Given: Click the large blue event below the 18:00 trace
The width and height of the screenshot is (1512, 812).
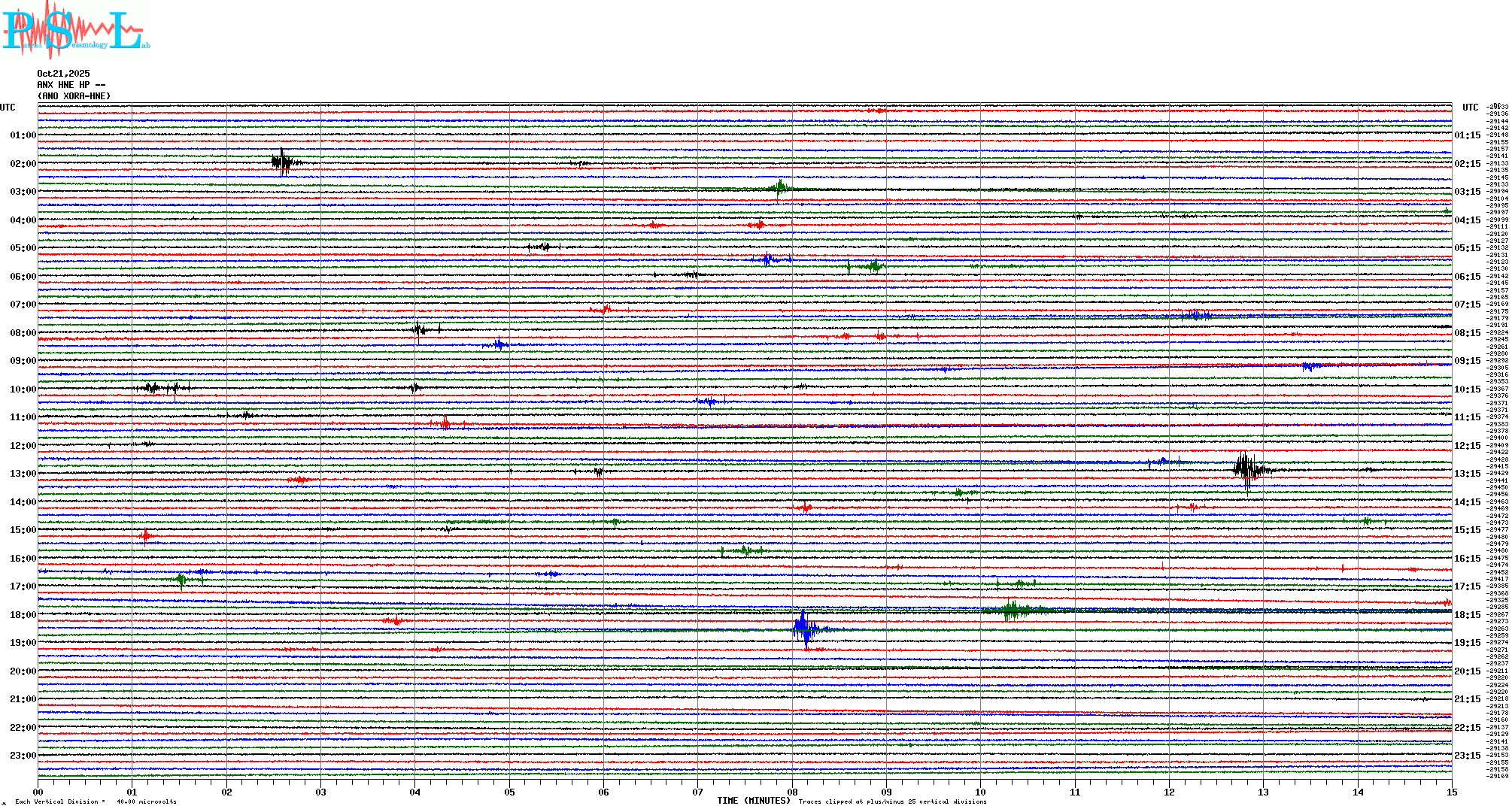Looking at the screenshot, I should (x=804, y=629).
